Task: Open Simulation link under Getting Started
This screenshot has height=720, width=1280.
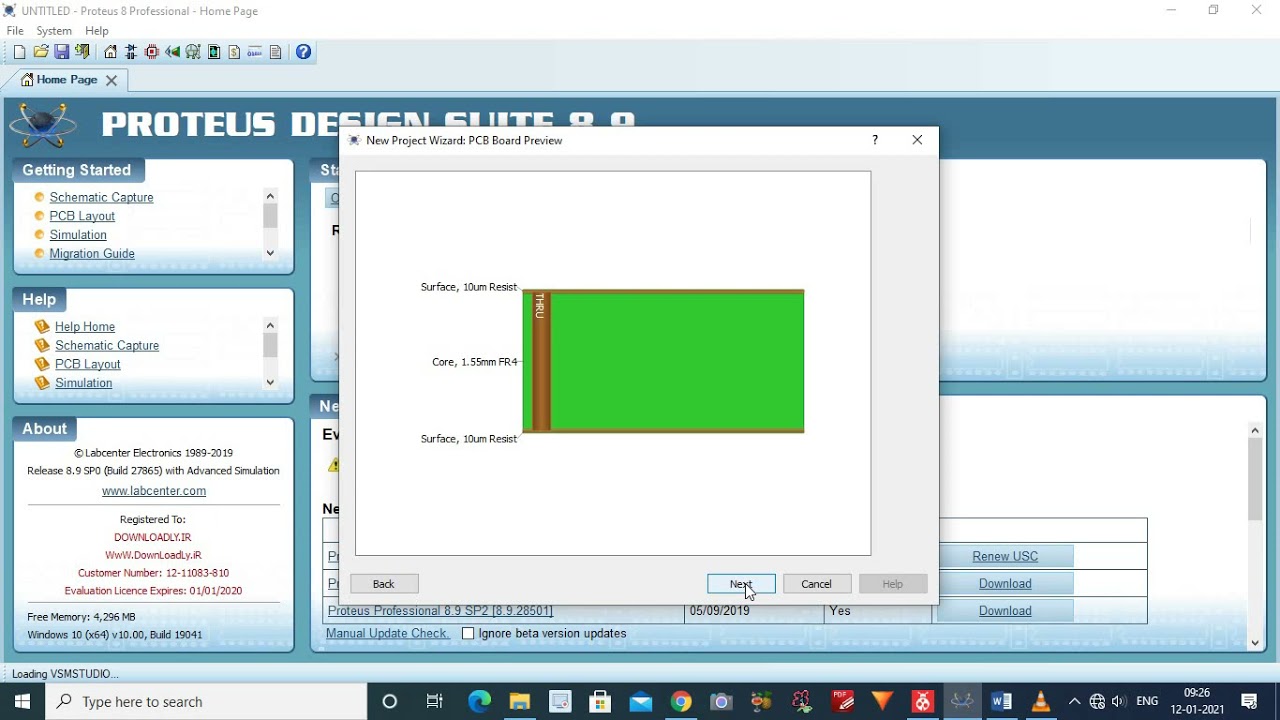Action: pyautogui.click(x=78, y=235)
